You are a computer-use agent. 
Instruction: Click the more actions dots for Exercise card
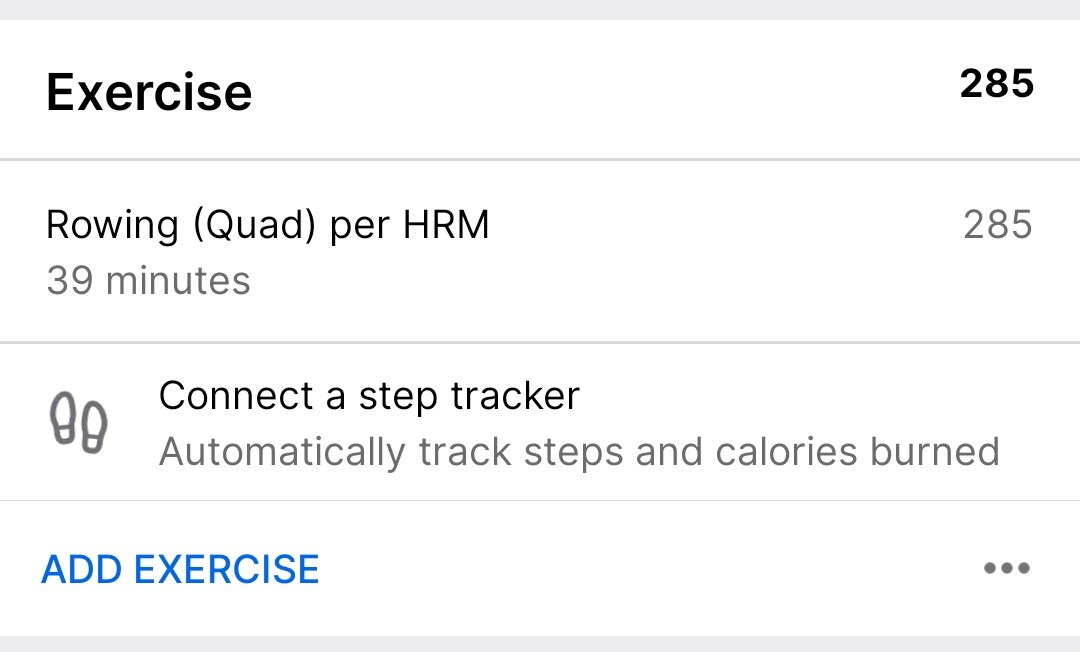click(1006, 568)
